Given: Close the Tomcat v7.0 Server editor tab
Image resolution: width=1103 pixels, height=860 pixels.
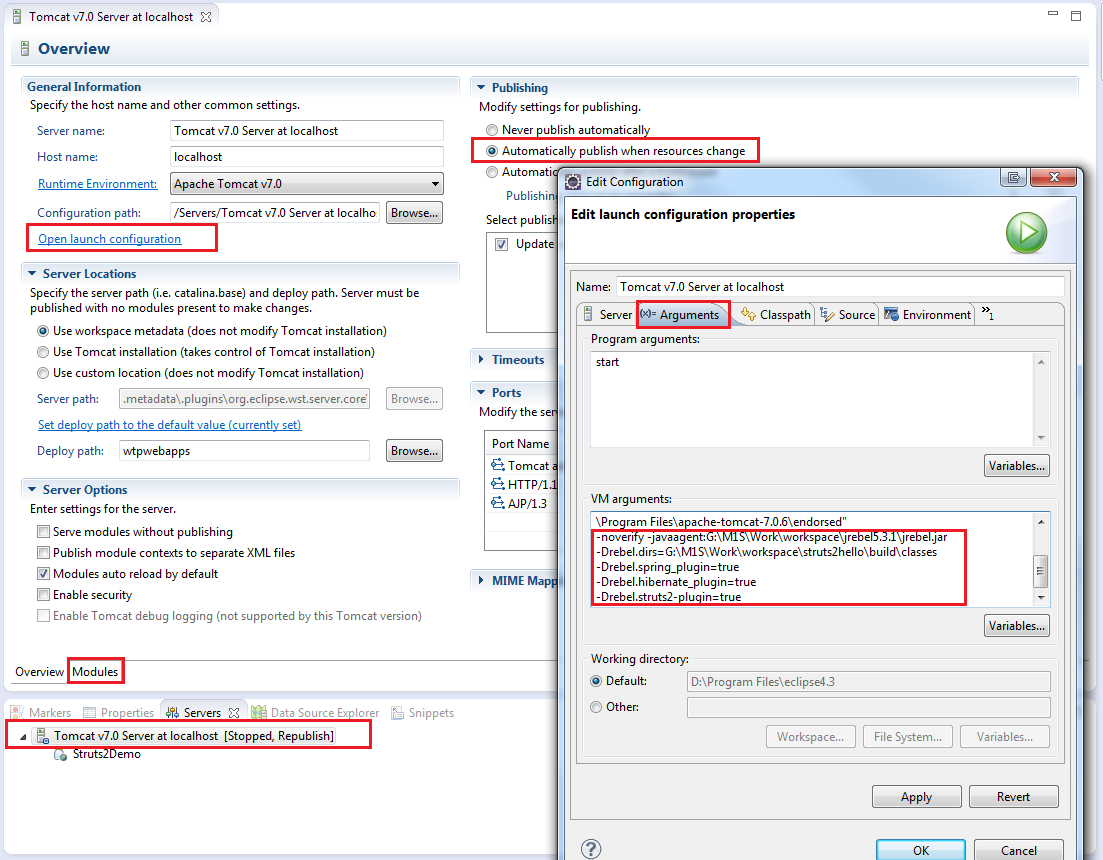Looking at the screenshot, I should (206, 17).
